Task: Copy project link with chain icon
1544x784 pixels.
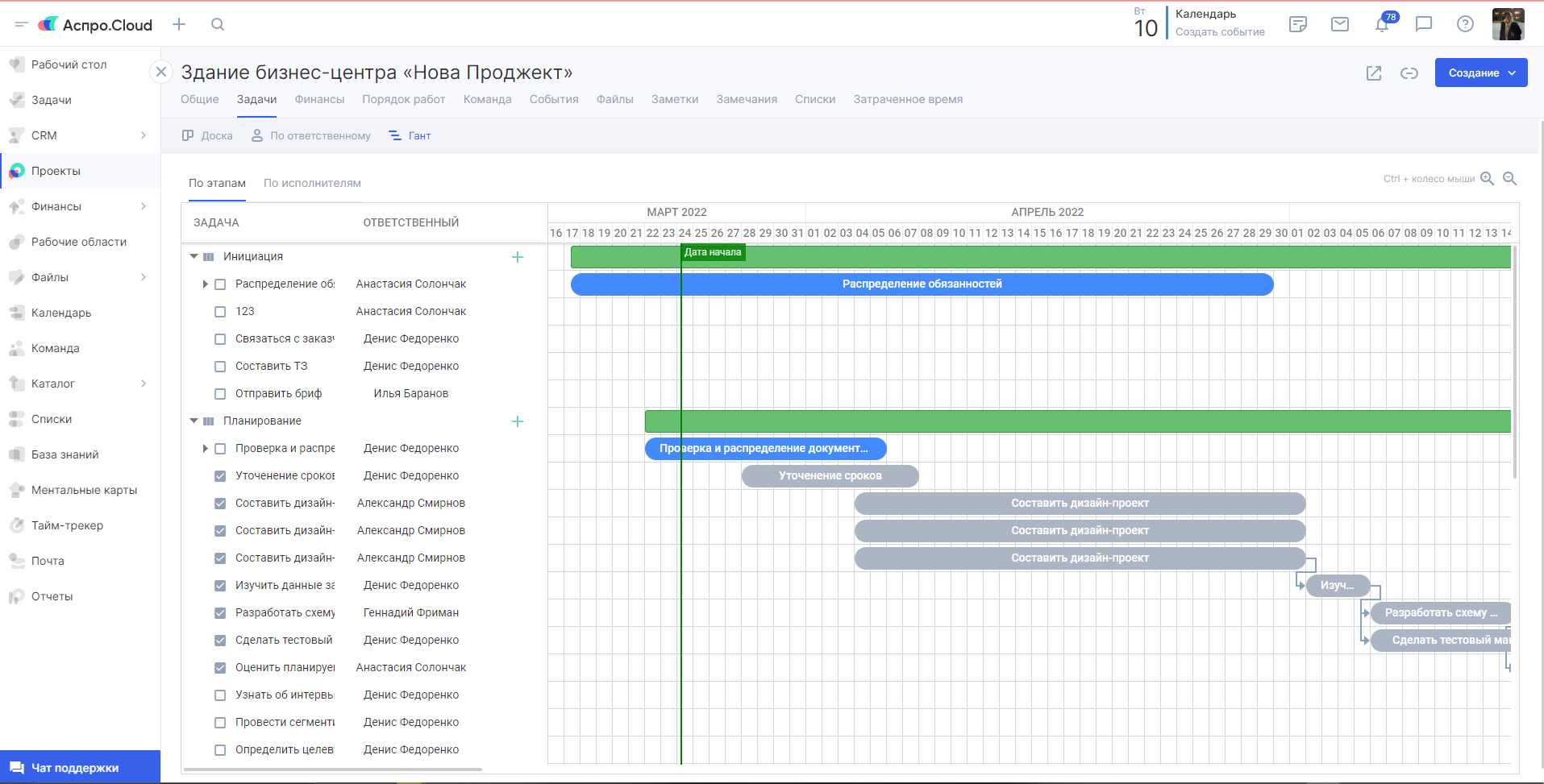Action: coord(1409,73)
